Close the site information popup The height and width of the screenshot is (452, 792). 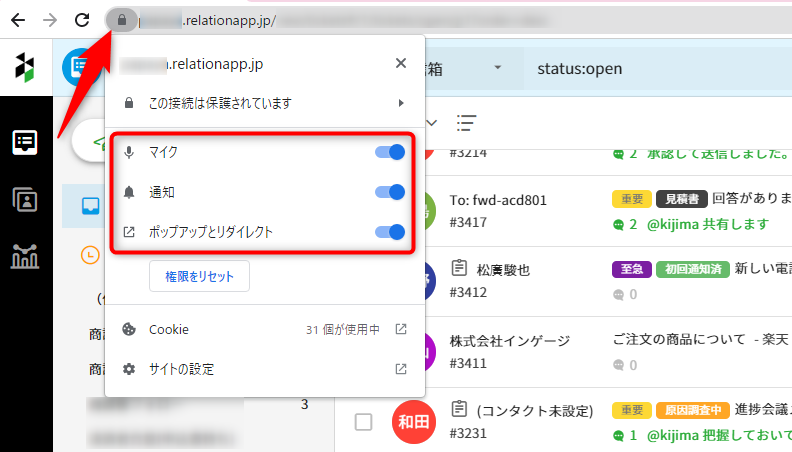401,63
